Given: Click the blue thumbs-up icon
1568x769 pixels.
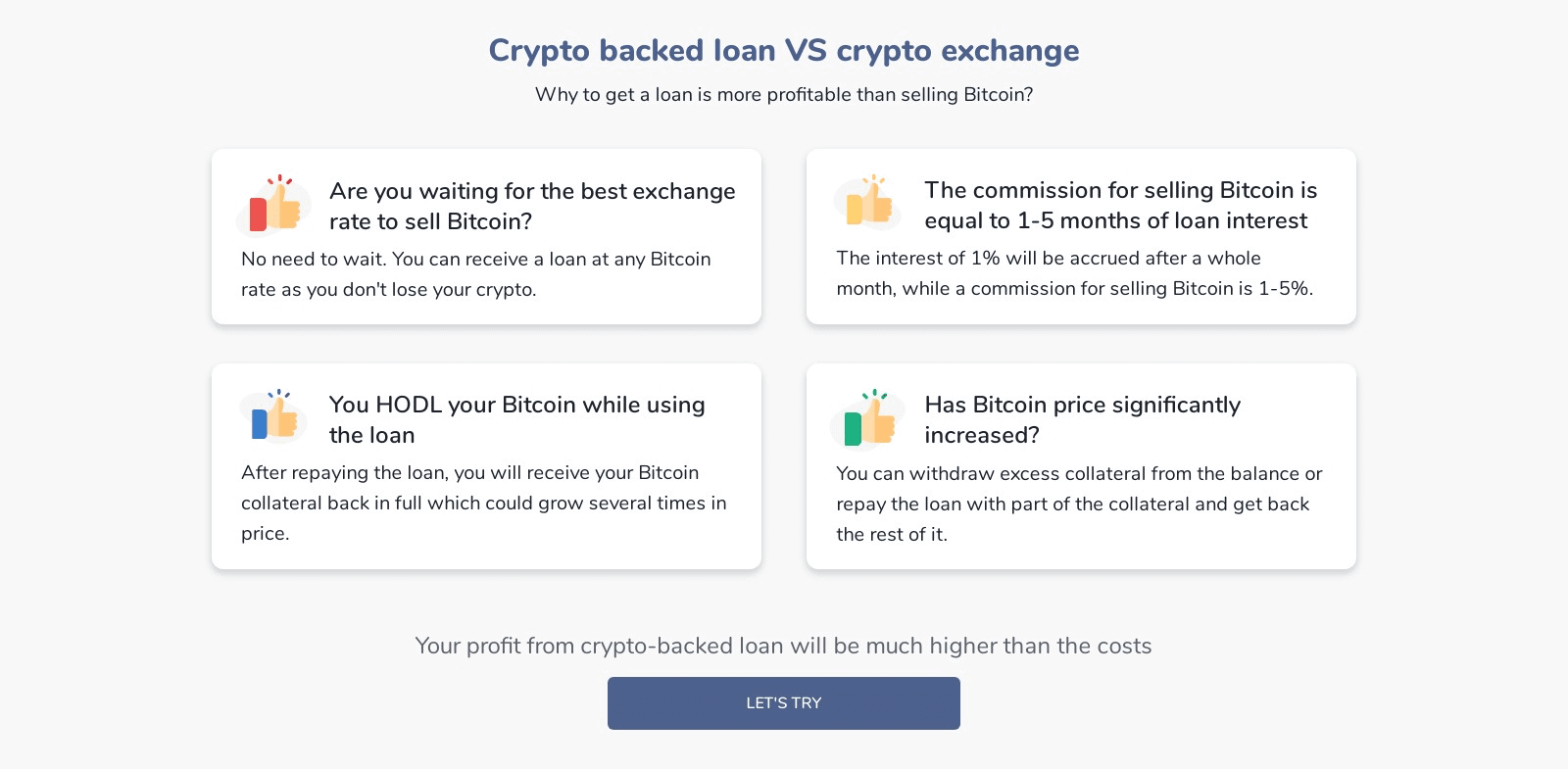Looking at the screenshot, I should [x=274, y=414].
